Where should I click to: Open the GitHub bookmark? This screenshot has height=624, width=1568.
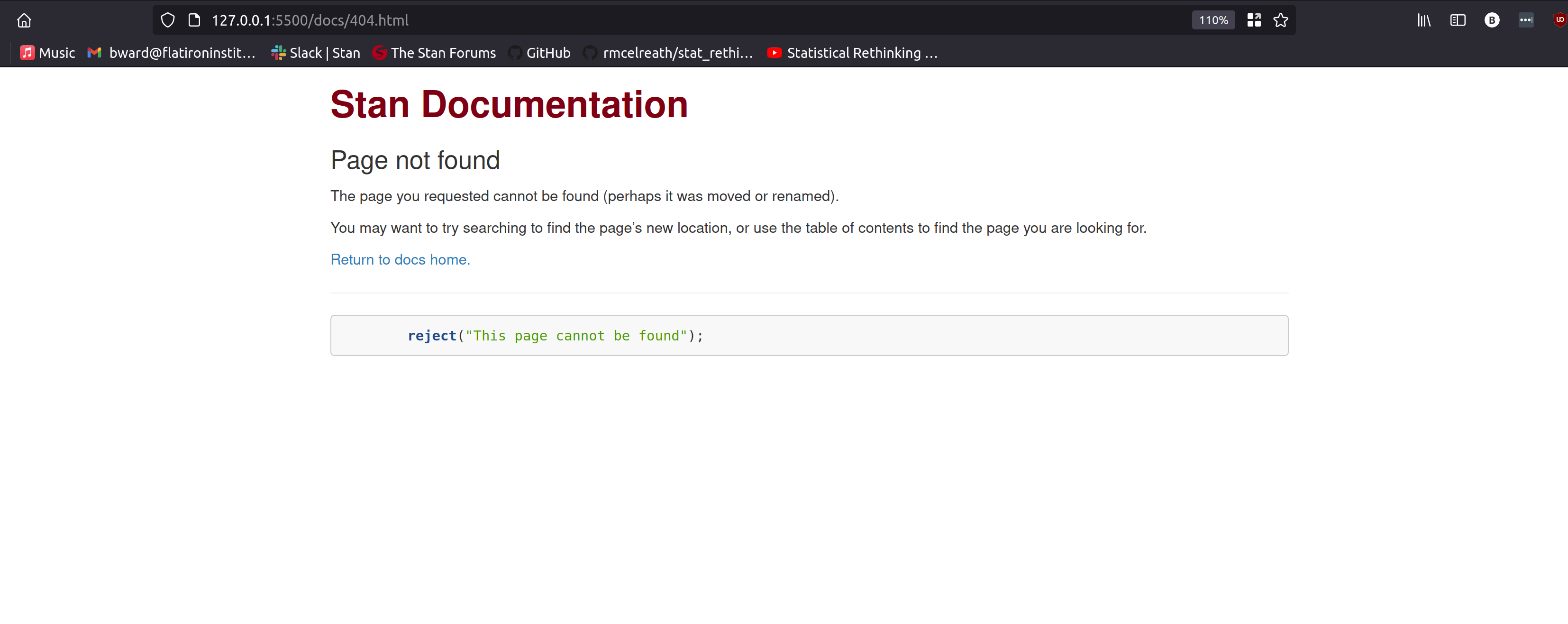[539, 53]
